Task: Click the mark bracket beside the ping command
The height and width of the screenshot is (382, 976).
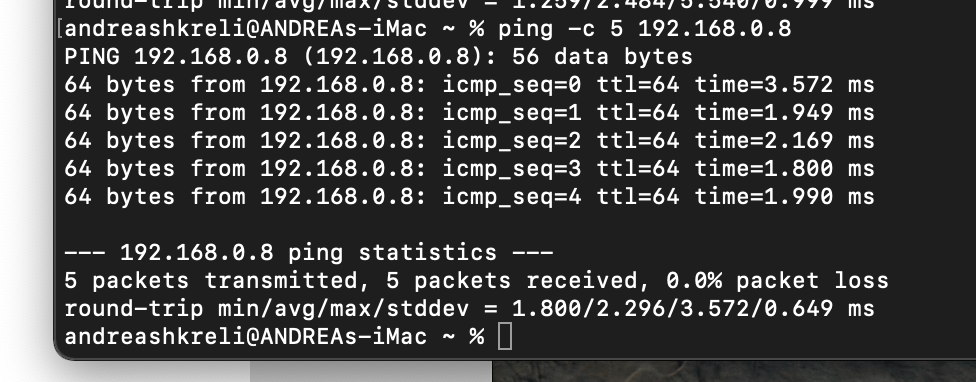Action: [x=60, y=29]
